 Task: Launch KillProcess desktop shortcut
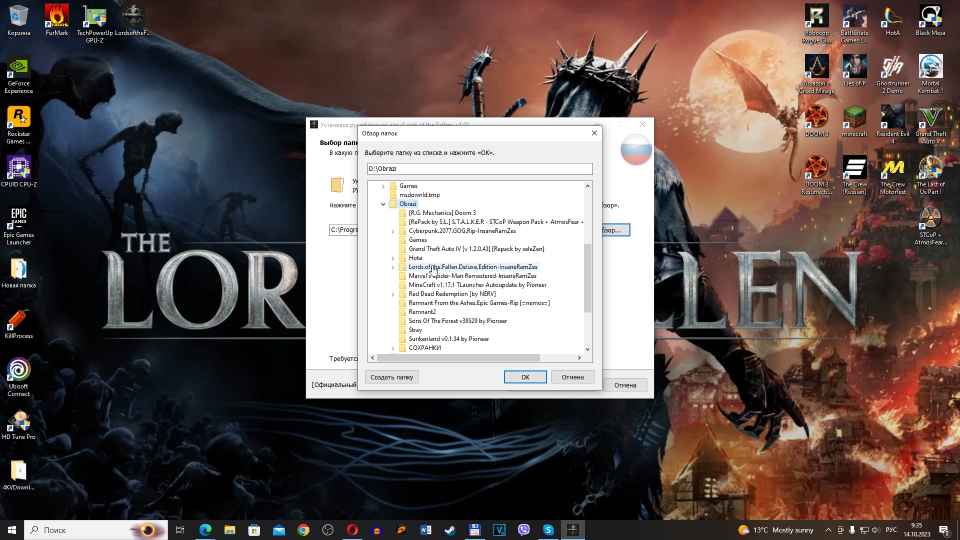(x=18, y=324)
